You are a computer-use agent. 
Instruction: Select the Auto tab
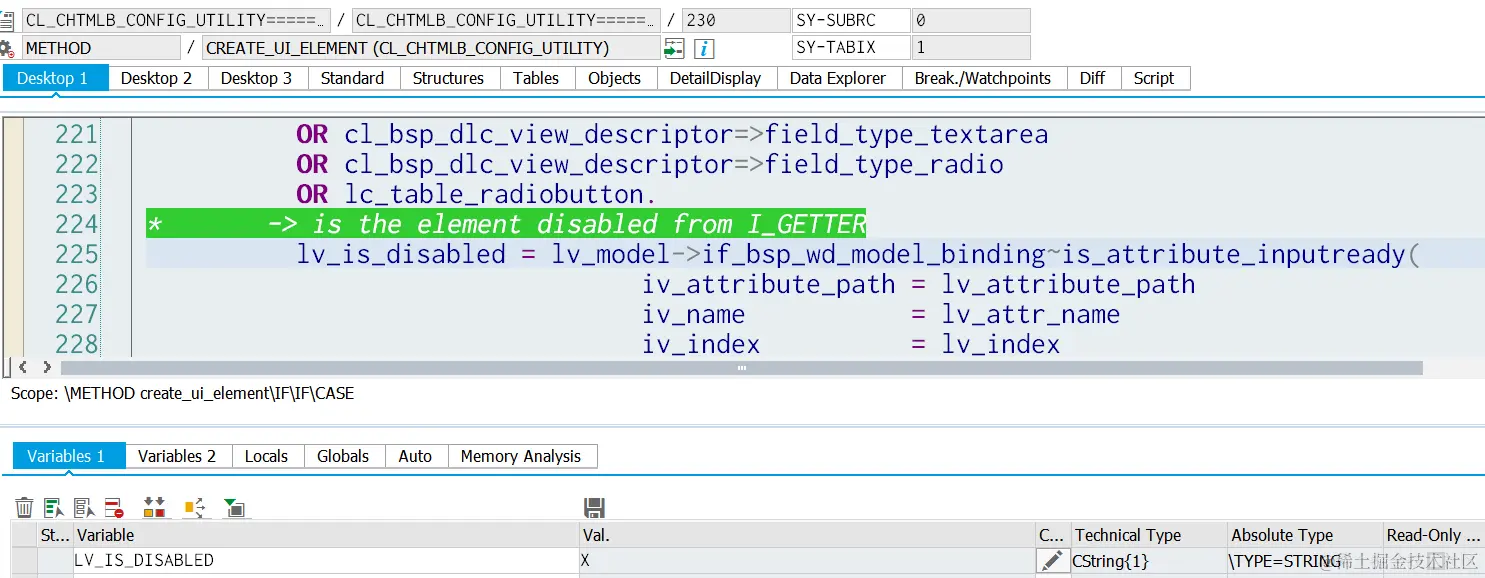(x=415, y=456)
